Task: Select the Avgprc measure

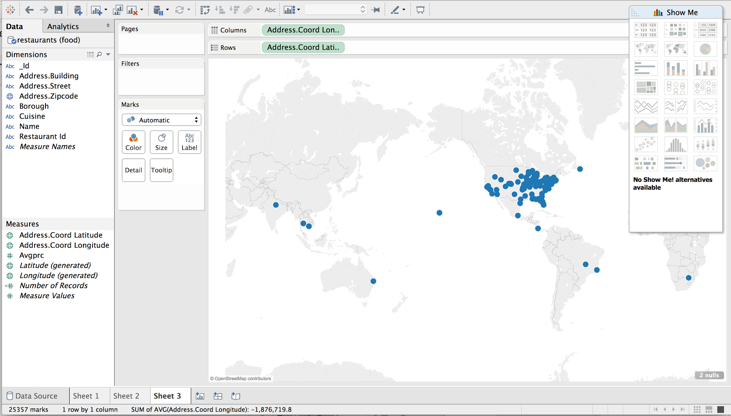Action: point(31,255)
